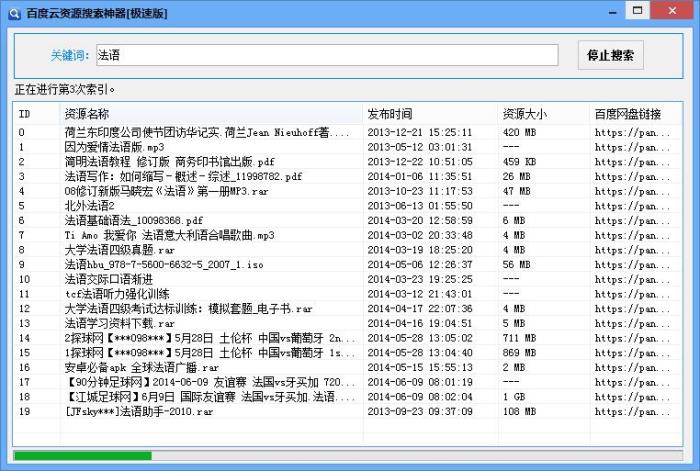Screen dimensions: 700x471
Task: Click the size value 459 KB
Action: click(519, 162)
